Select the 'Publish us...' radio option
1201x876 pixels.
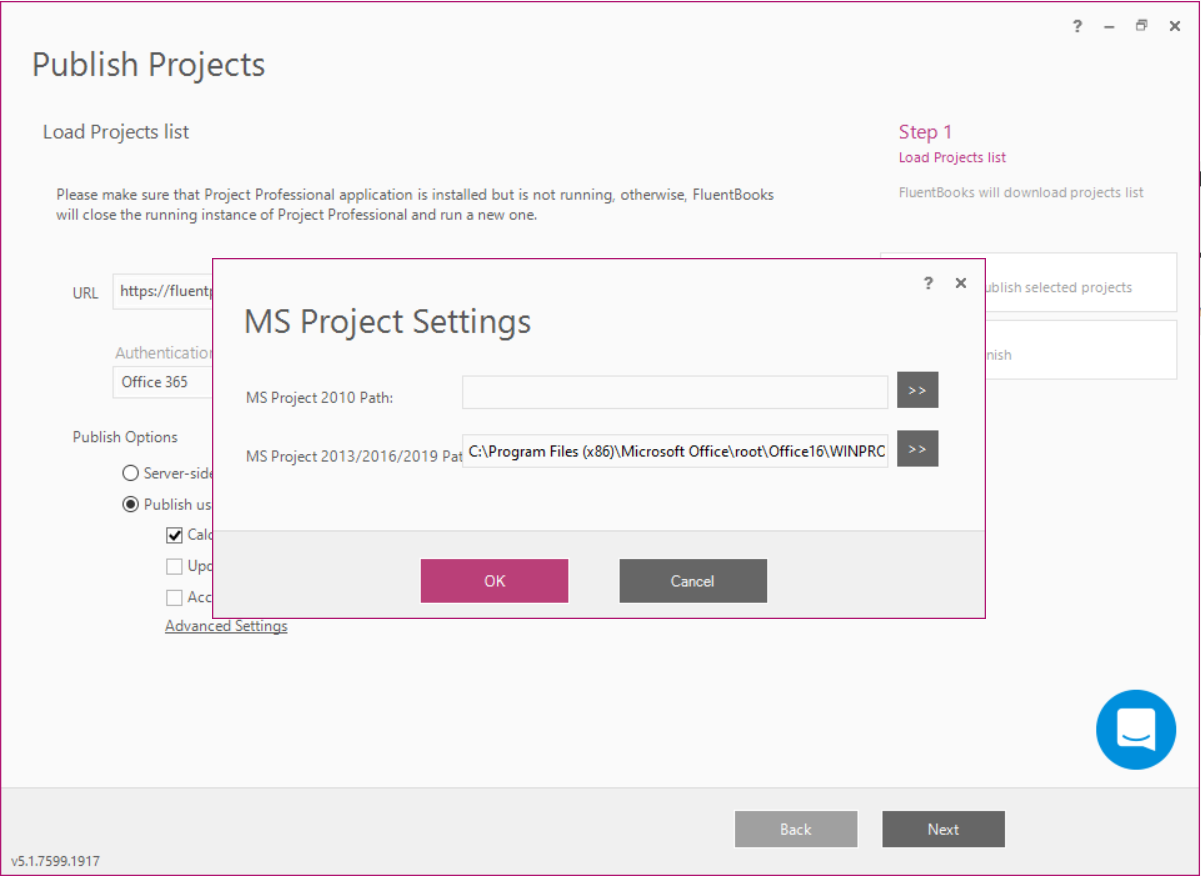pos(130,504)
